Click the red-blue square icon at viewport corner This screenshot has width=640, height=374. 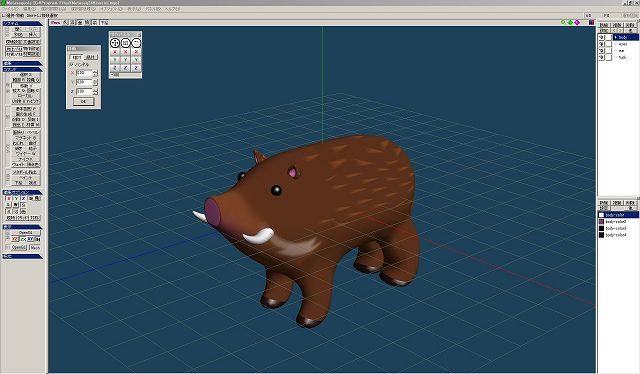(x=591, y=22)
